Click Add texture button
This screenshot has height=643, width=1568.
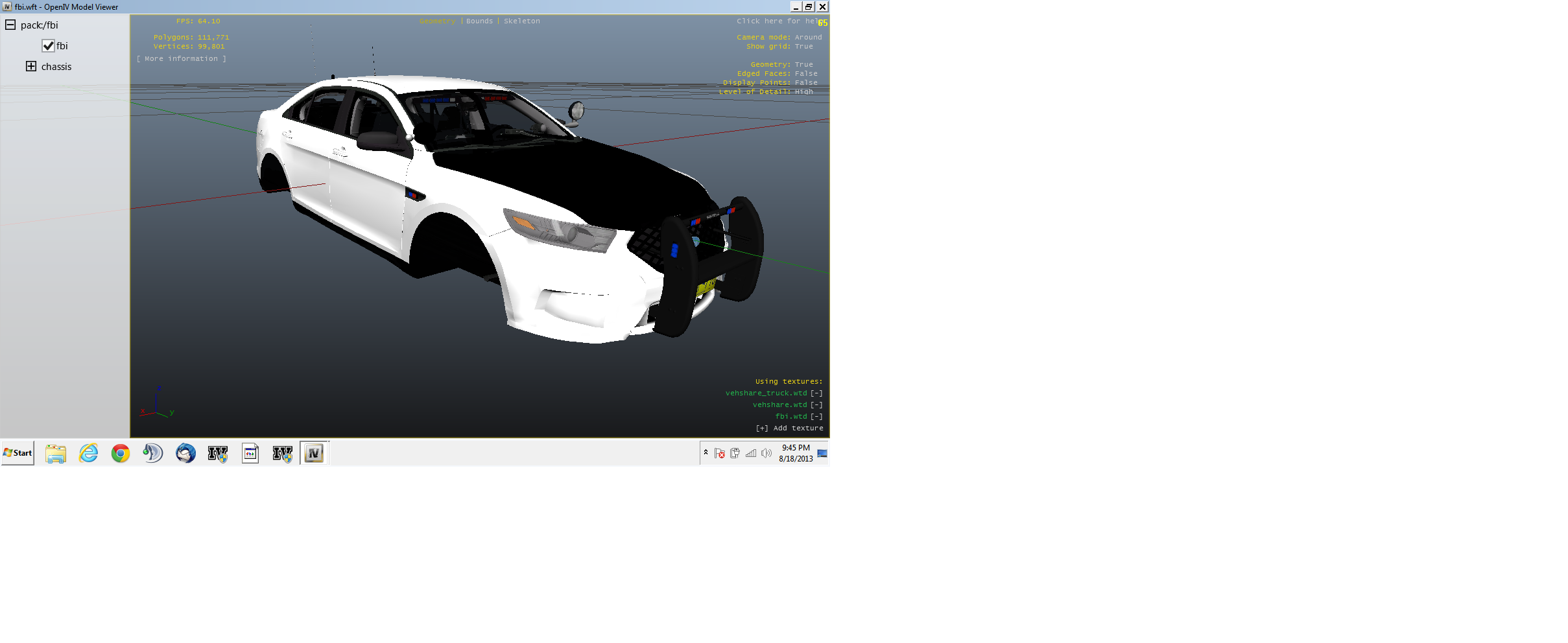(x=789, y=428)
